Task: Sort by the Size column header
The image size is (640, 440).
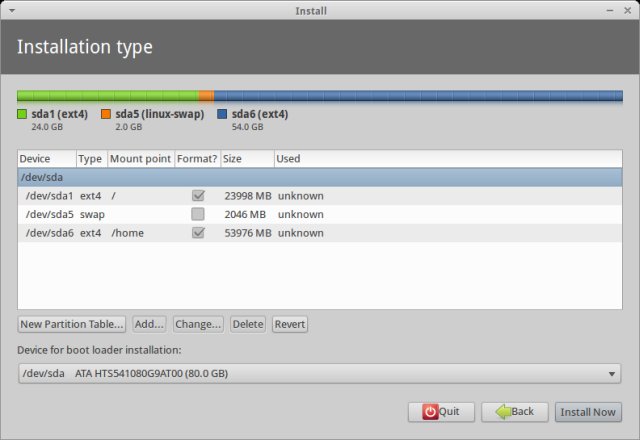Action: click(x=247, y=159)
